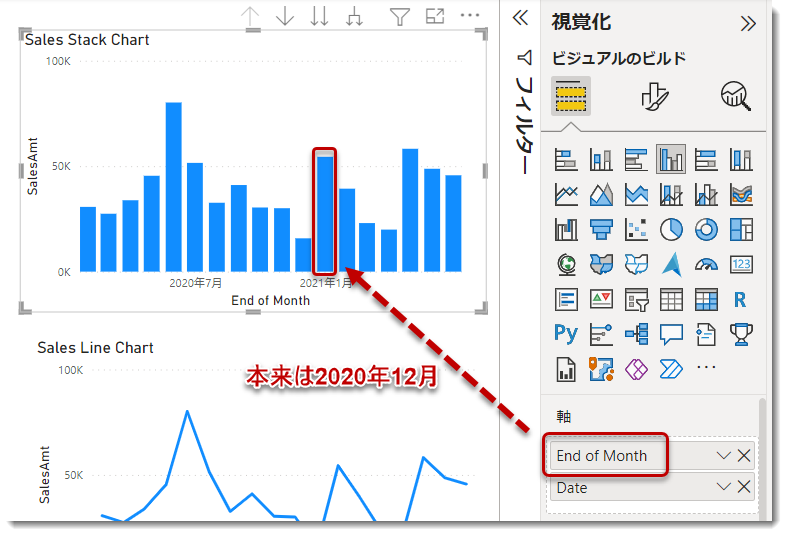Expand all down one level fork icon
This screenshot has height=536, width=787.
(x=354, y=16)
